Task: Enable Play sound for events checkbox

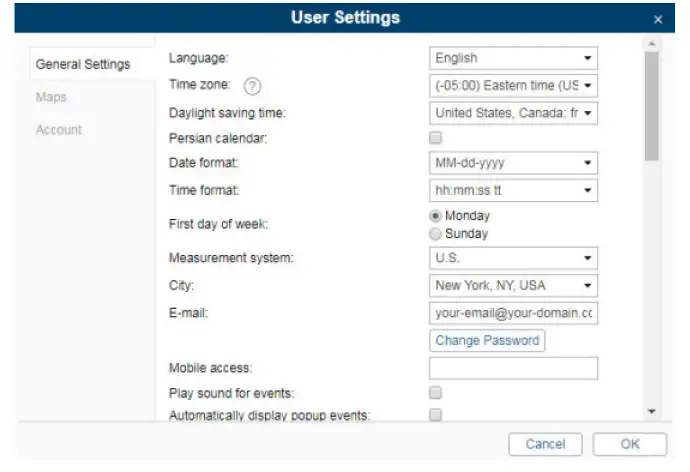Action: [x=435, y=393]
